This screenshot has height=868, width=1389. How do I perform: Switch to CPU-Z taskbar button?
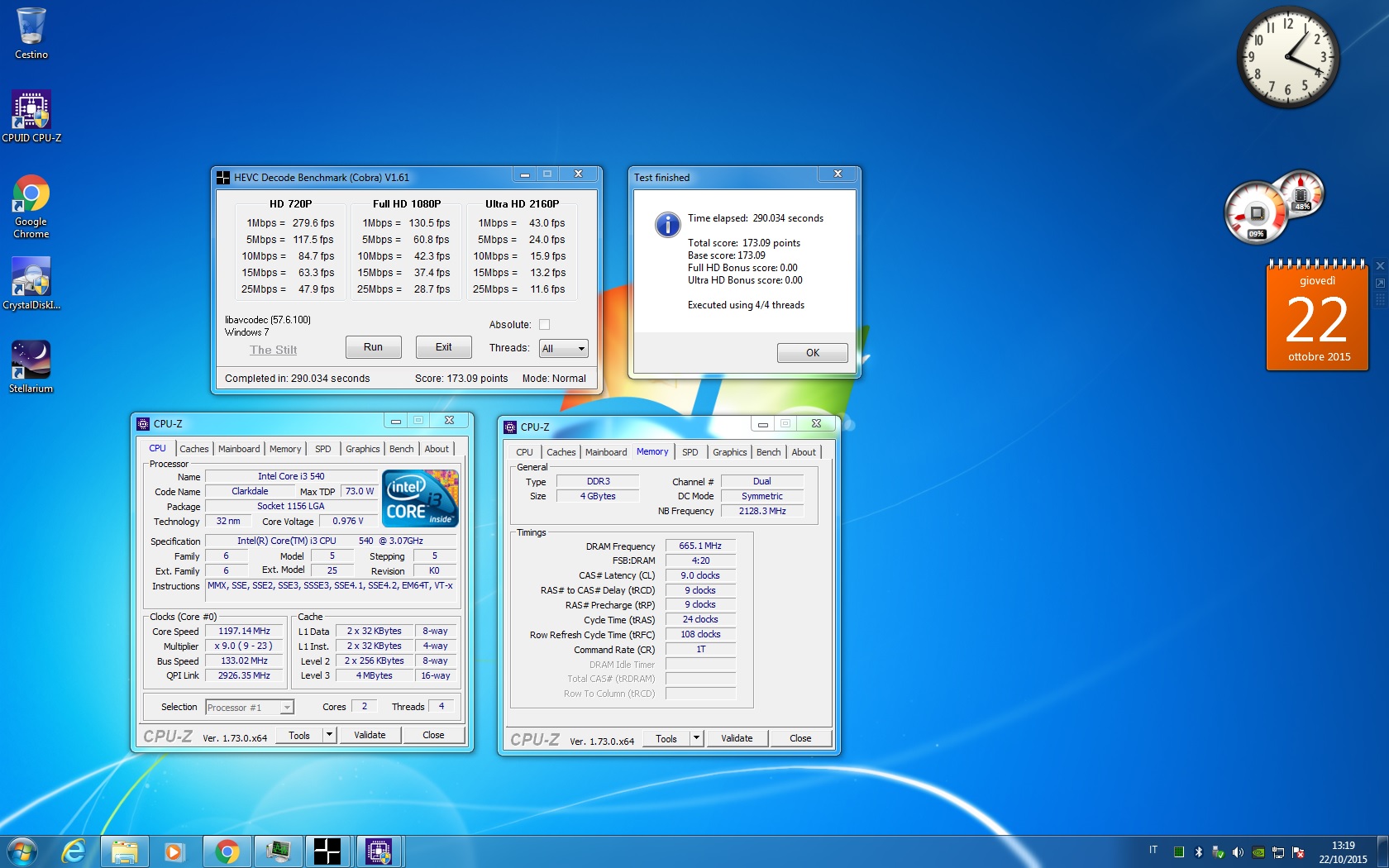(378, 851)
